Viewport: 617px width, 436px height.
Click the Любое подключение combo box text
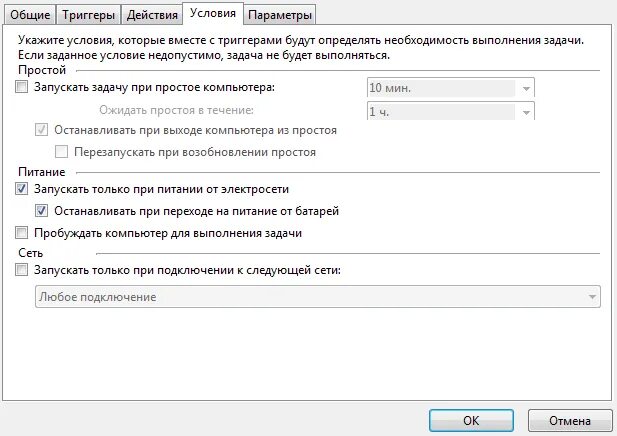pyautogui.click(x=98, y=297)
